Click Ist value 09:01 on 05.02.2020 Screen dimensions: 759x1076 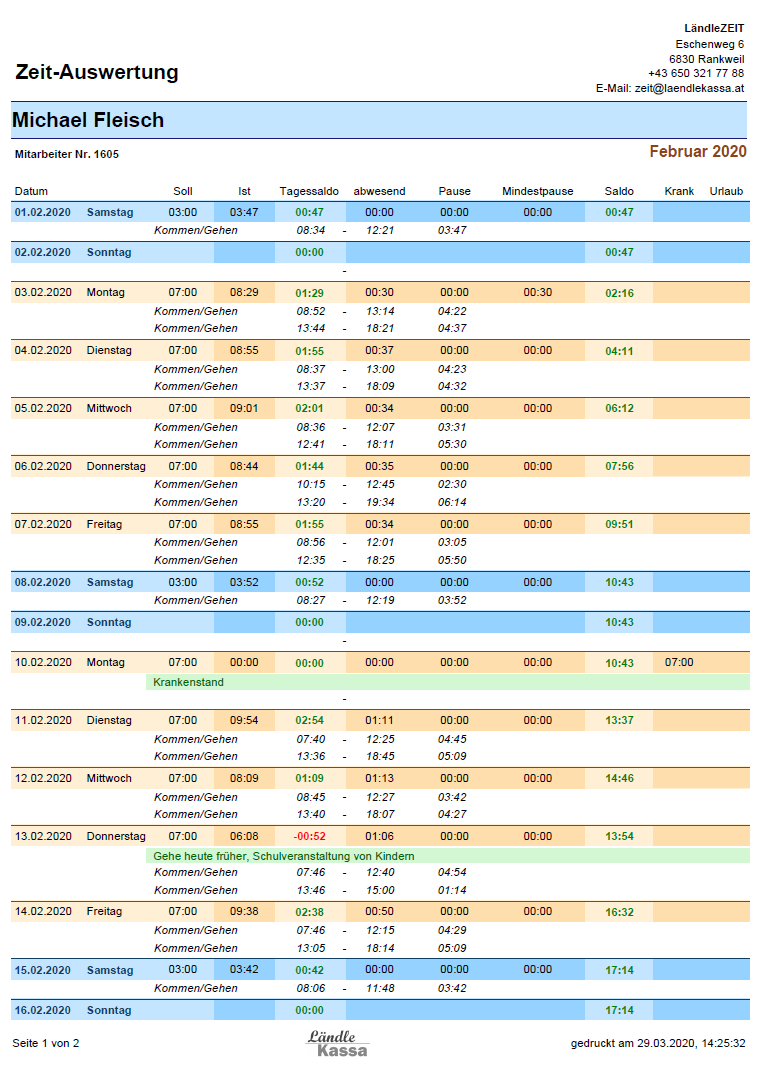pos(244,408)
